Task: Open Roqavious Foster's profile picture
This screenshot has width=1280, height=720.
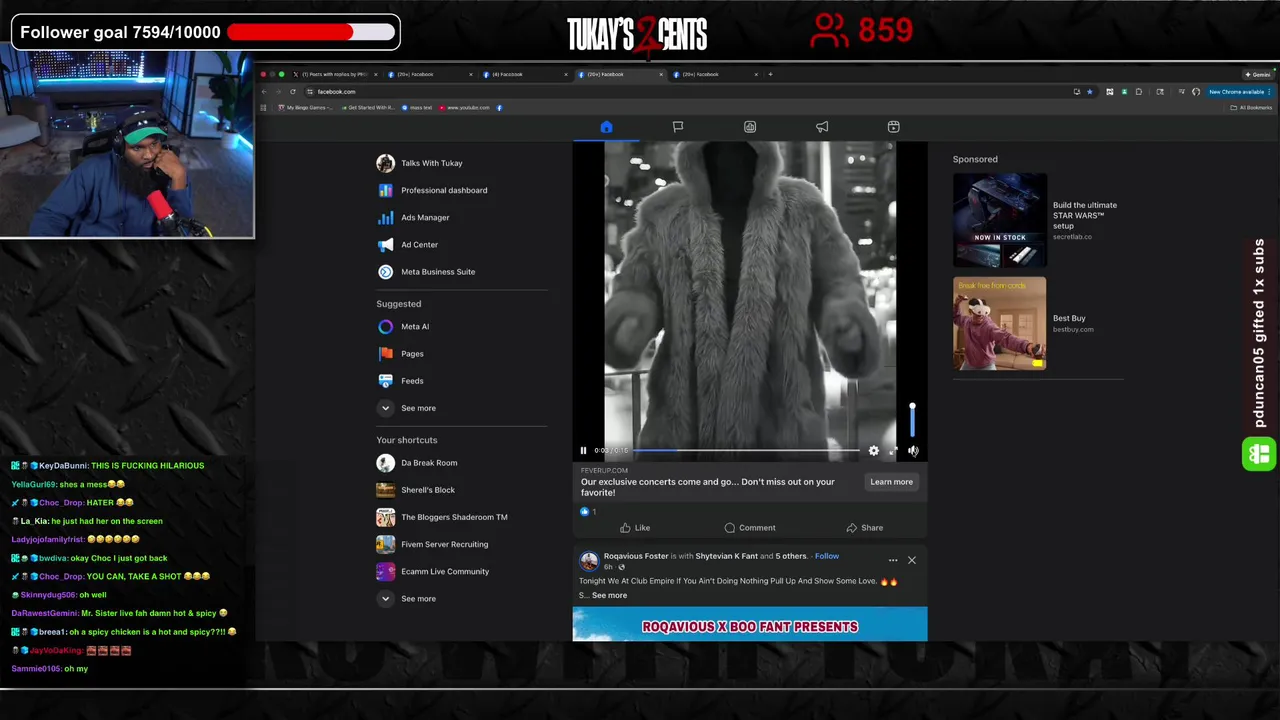Action: pyautogui.click(x=589, y=561)
